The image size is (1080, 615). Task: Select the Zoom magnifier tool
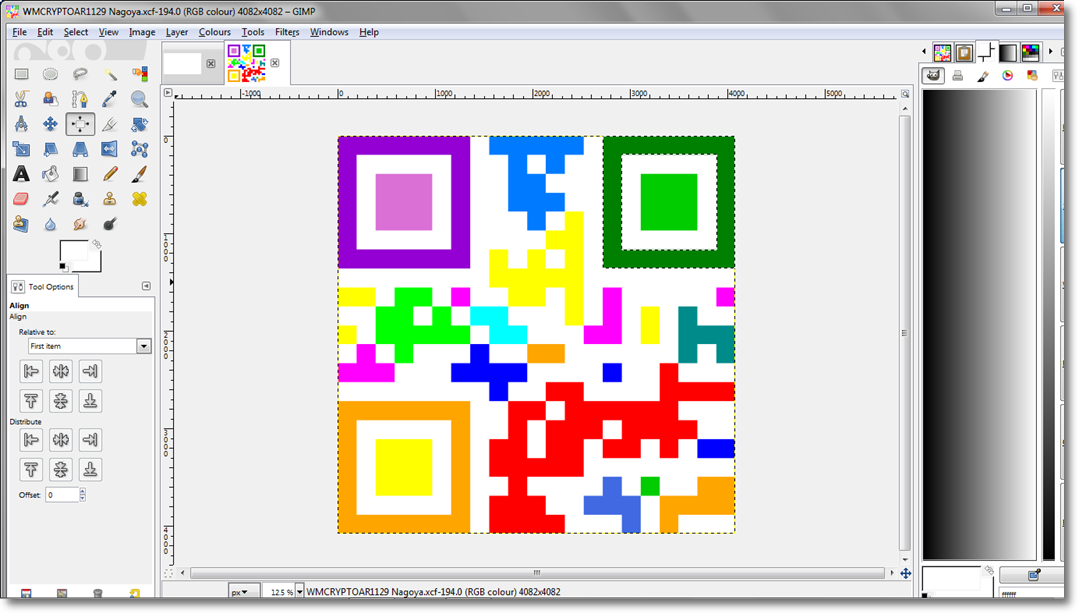[140, 99]
